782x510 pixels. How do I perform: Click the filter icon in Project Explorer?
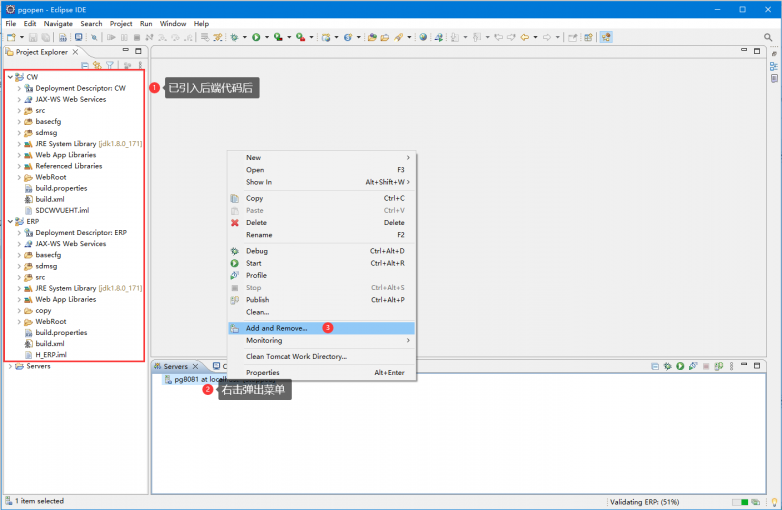(x=110, y=65)
